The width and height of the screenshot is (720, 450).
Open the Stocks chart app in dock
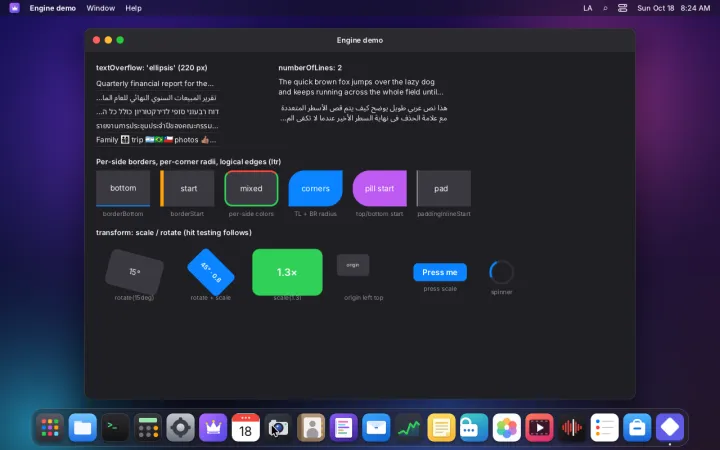[409, 428]
